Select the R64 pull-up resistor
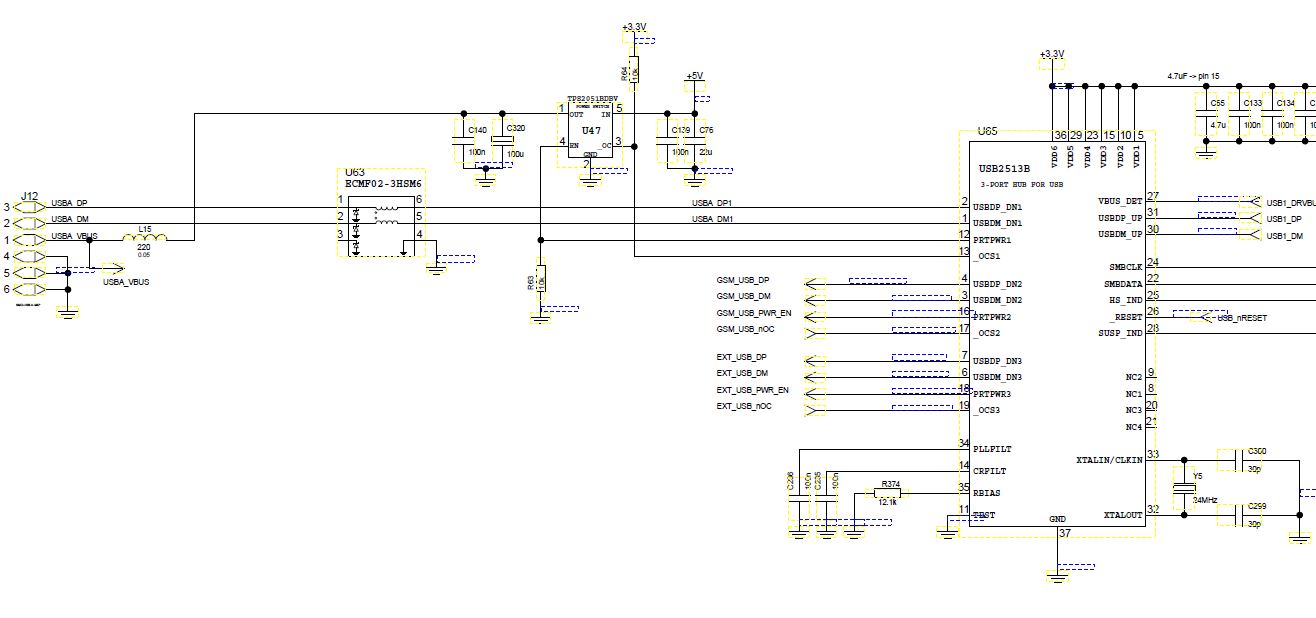 click(x=634, y=72)
